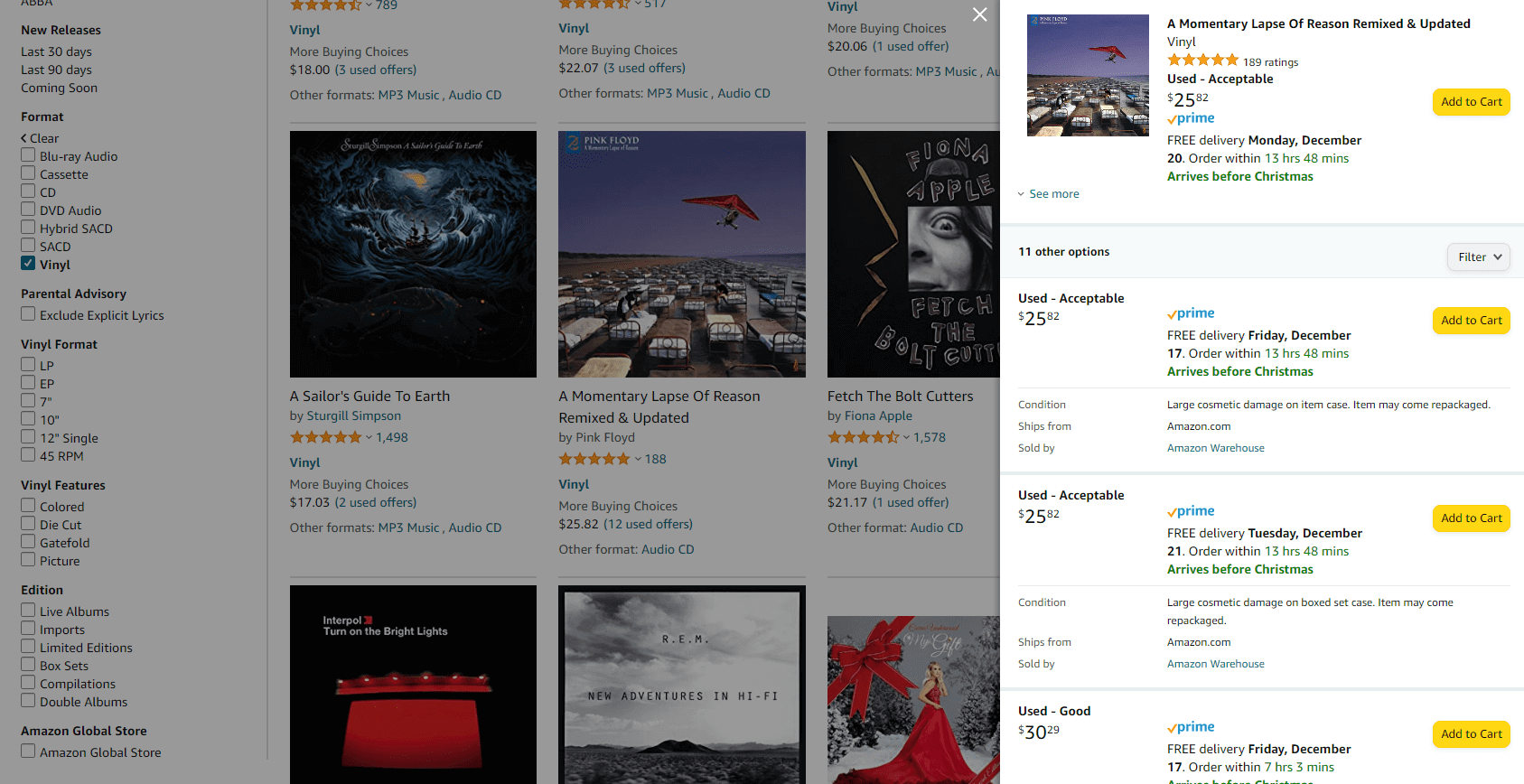This screenshot has height=784, width=1524.
Task: Click Last 30 days under New Releases
Action: pos(55,51)
